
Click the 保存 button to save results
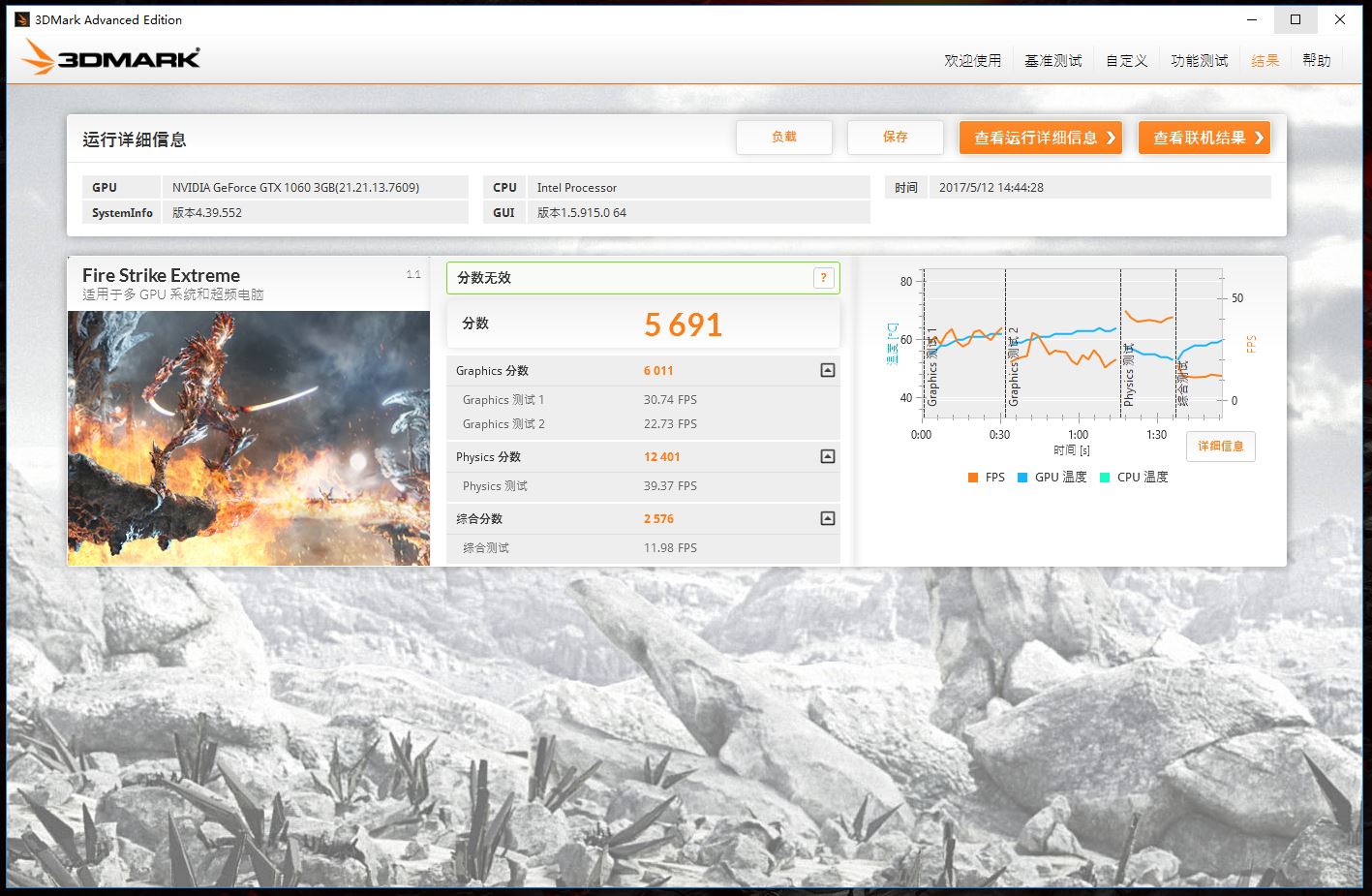click(895, 137)
